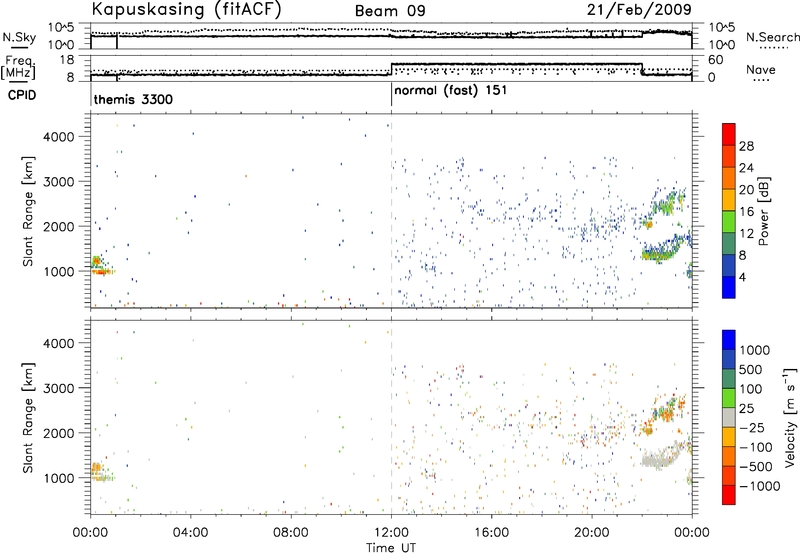Click the 'N.Search' legend label
Image resolution: width=800 pixels, height=554 pixels.
(x=772, y=37)
